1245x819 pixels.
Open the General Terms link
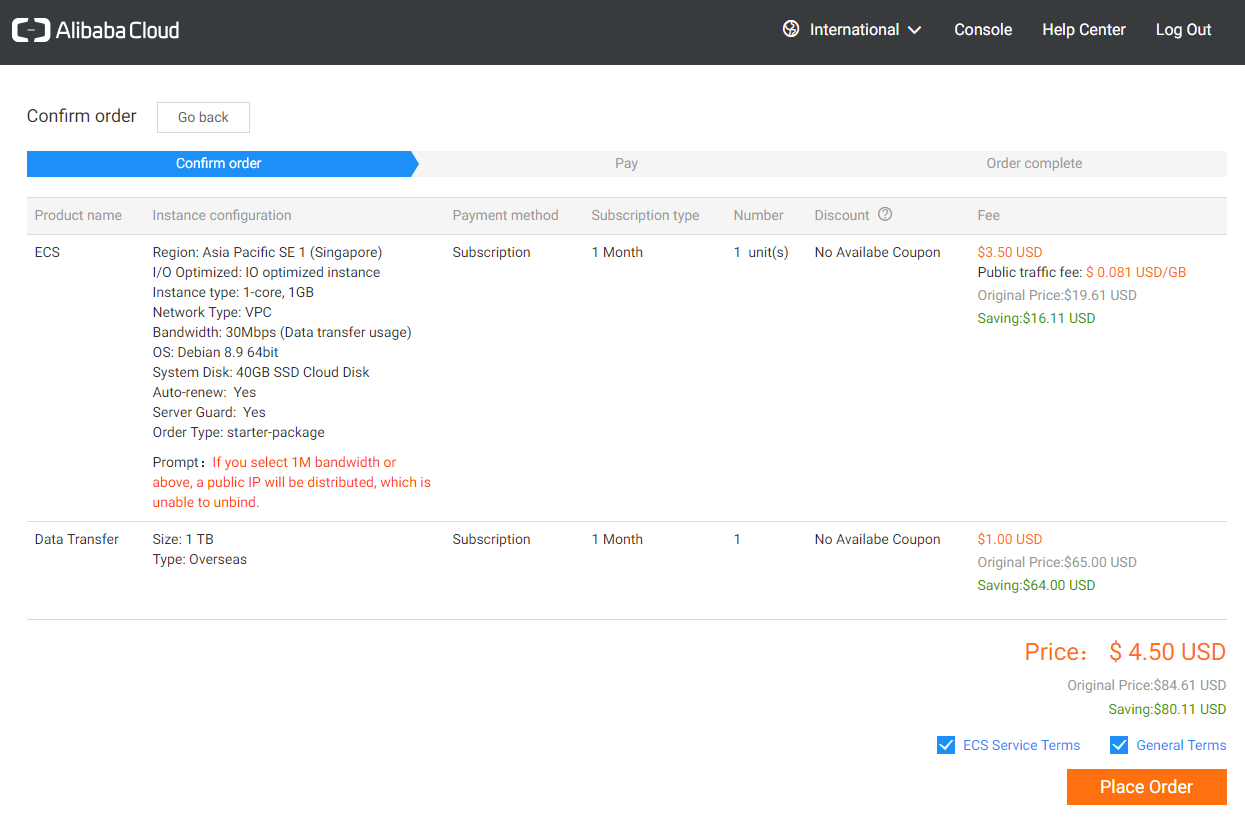[x=1181, y=745]
